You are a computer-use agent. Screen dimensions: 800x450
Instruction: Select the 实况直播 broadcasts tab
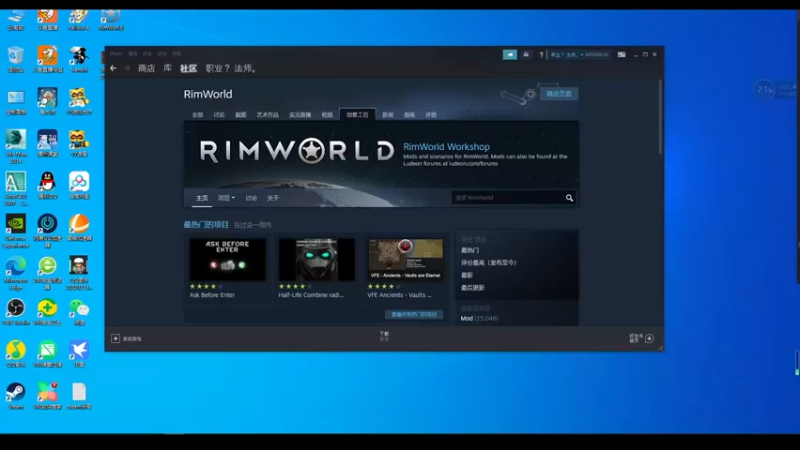(300, 115)
